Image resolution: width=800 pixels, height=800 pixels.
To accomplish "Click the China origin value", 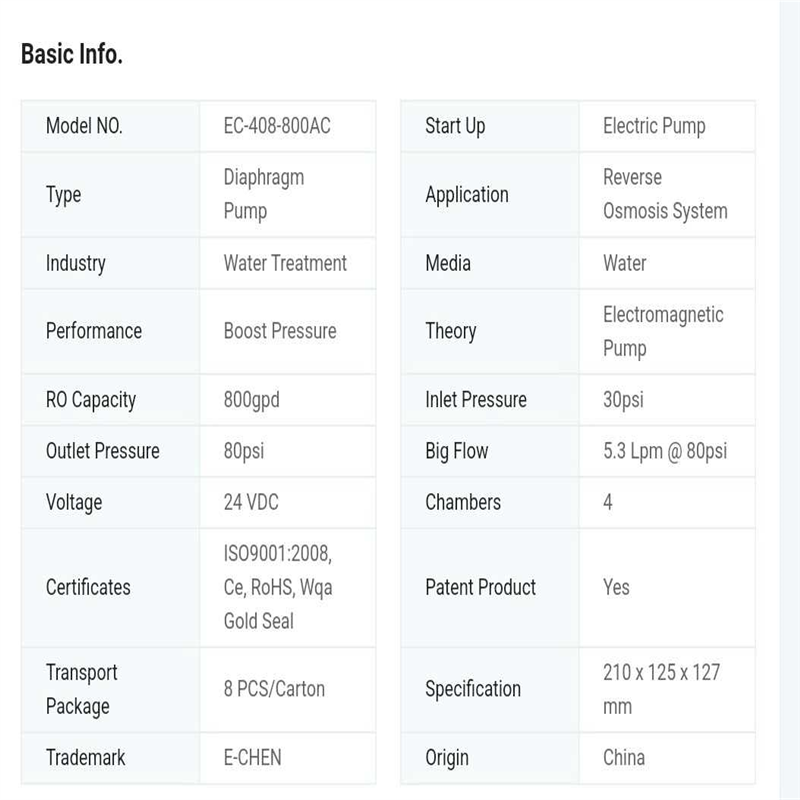I will (x=624, y=757).
